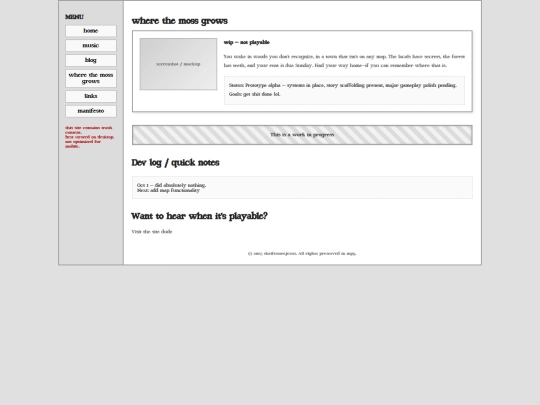This screenshot has width=540, height=405.
Task: Click the game description paragraph
Action: point(344,61)
